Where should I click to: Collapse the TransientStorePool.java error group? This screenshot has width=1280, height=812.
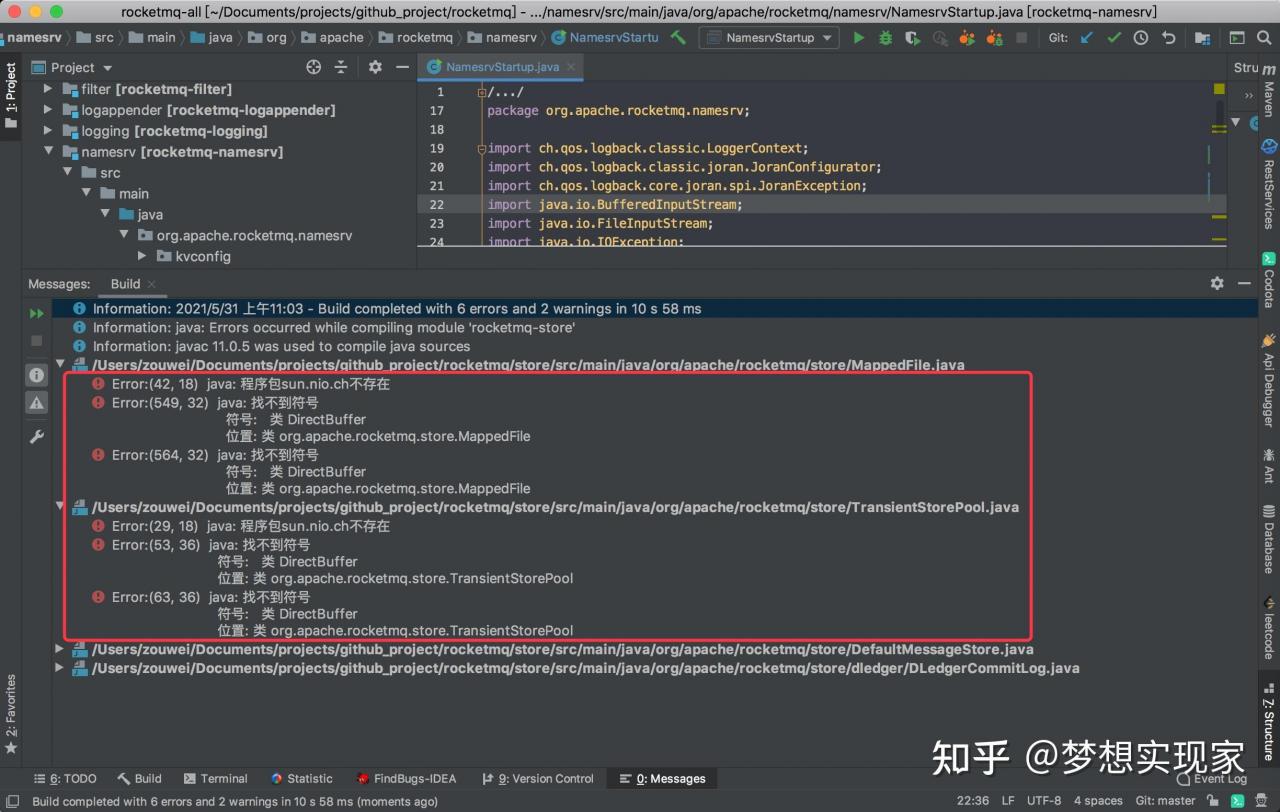tap(60, 507)
